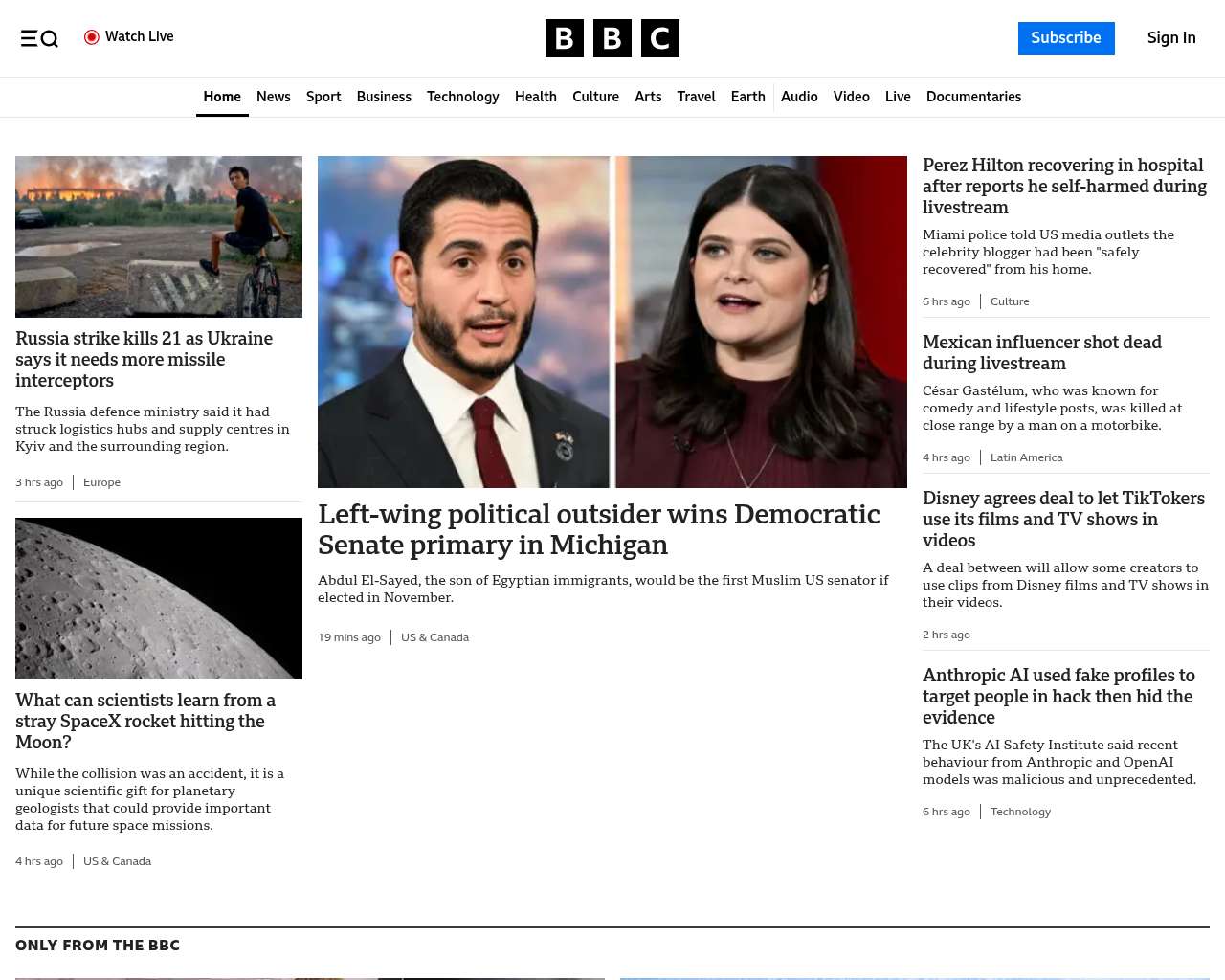Screen dimensions: 1225x980
Task: Read Disney TikTokers deal headline
Action: click(1063, 520)
